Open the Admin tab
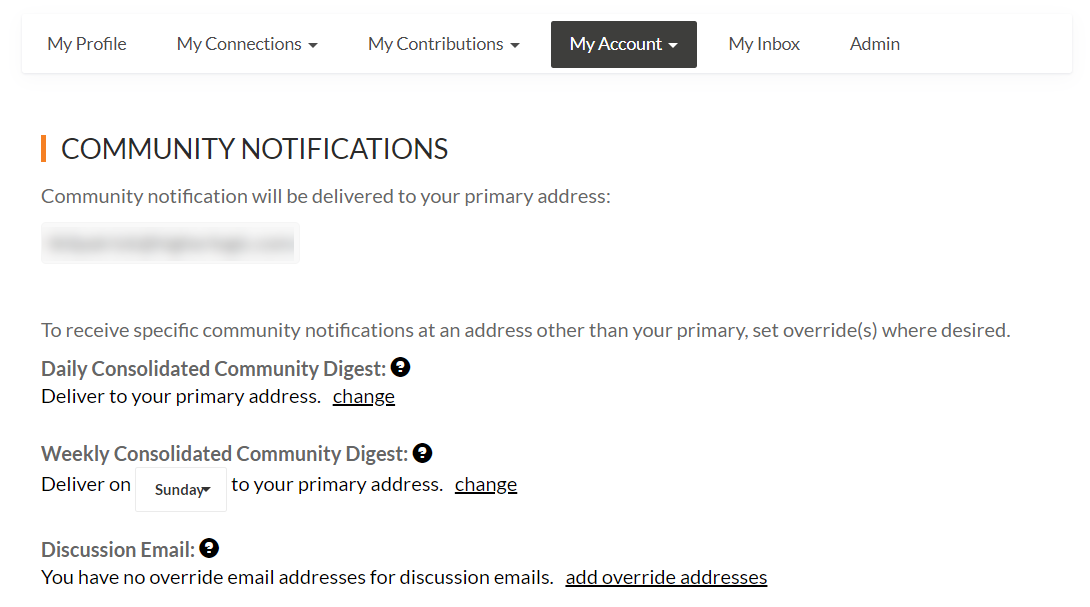Viewport: 1090px width, 607px height. (x=875, y=44)
